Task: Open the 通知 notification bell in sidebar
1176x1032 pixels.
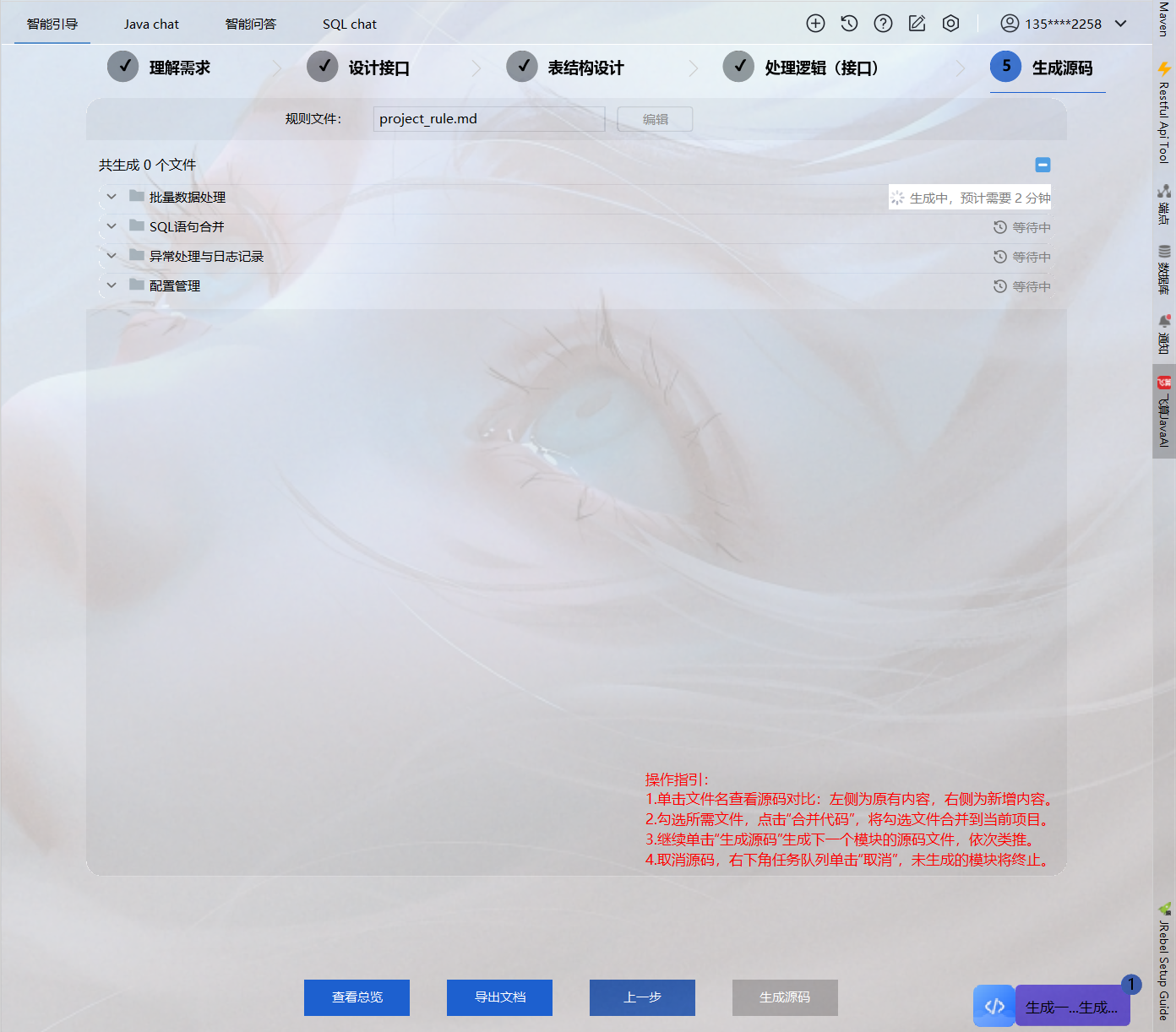Action: [1162, 334]
